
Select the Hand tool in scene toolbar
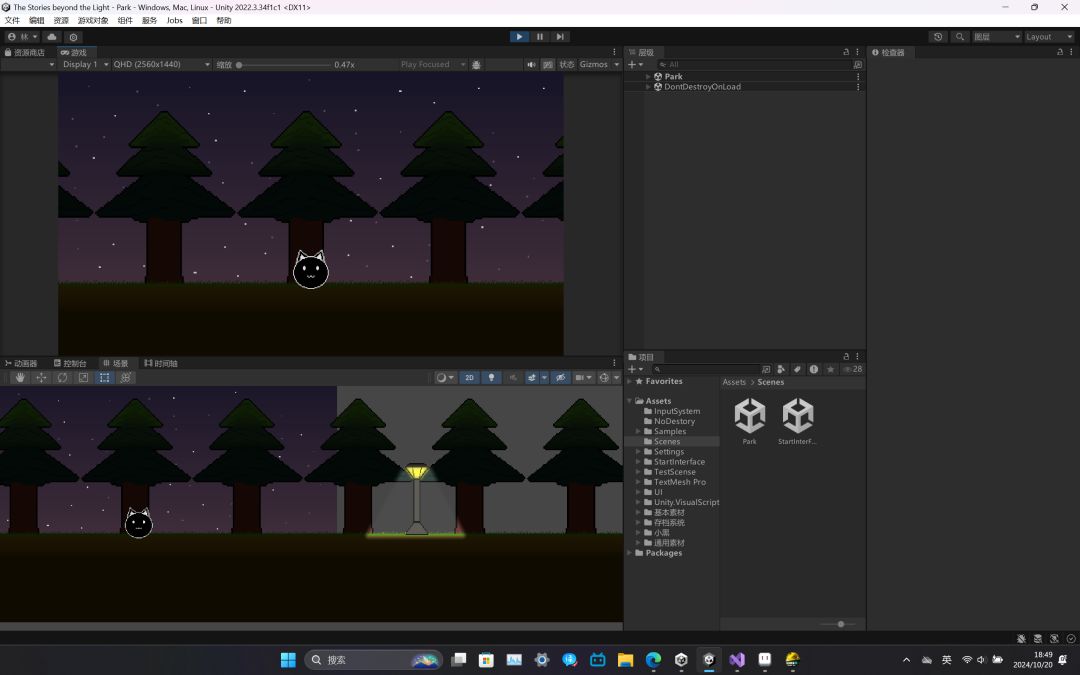pyautogui.click(x=20, y=378)
